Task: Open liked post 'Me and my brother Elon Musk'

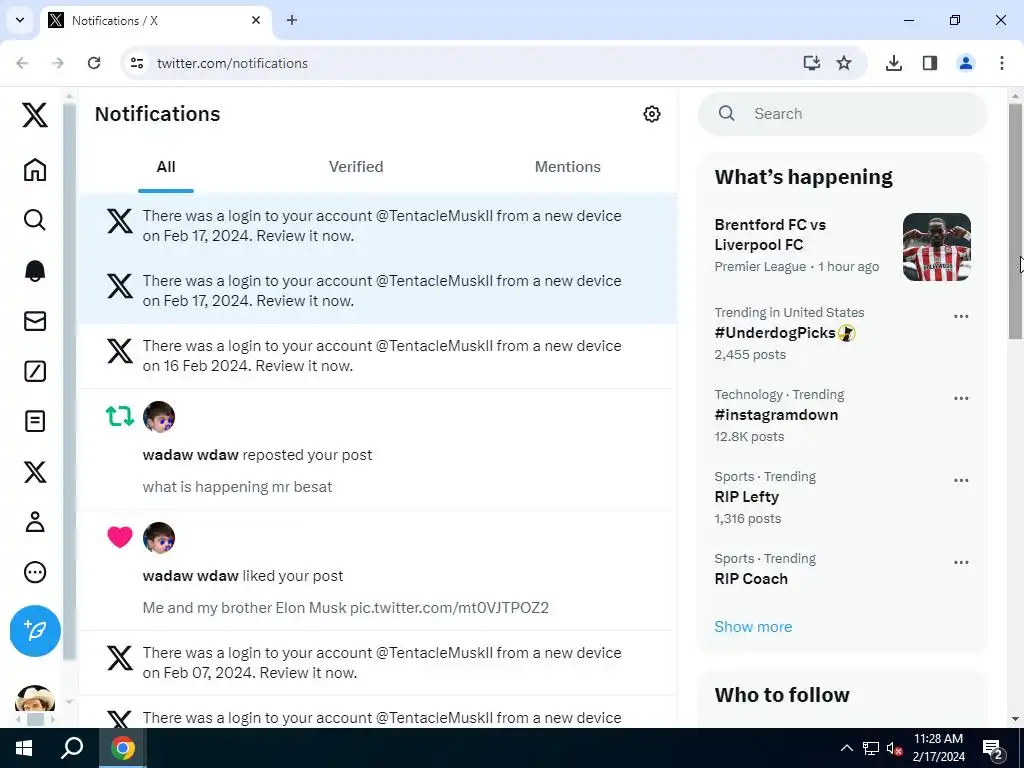Action: [x=345, y=608]
